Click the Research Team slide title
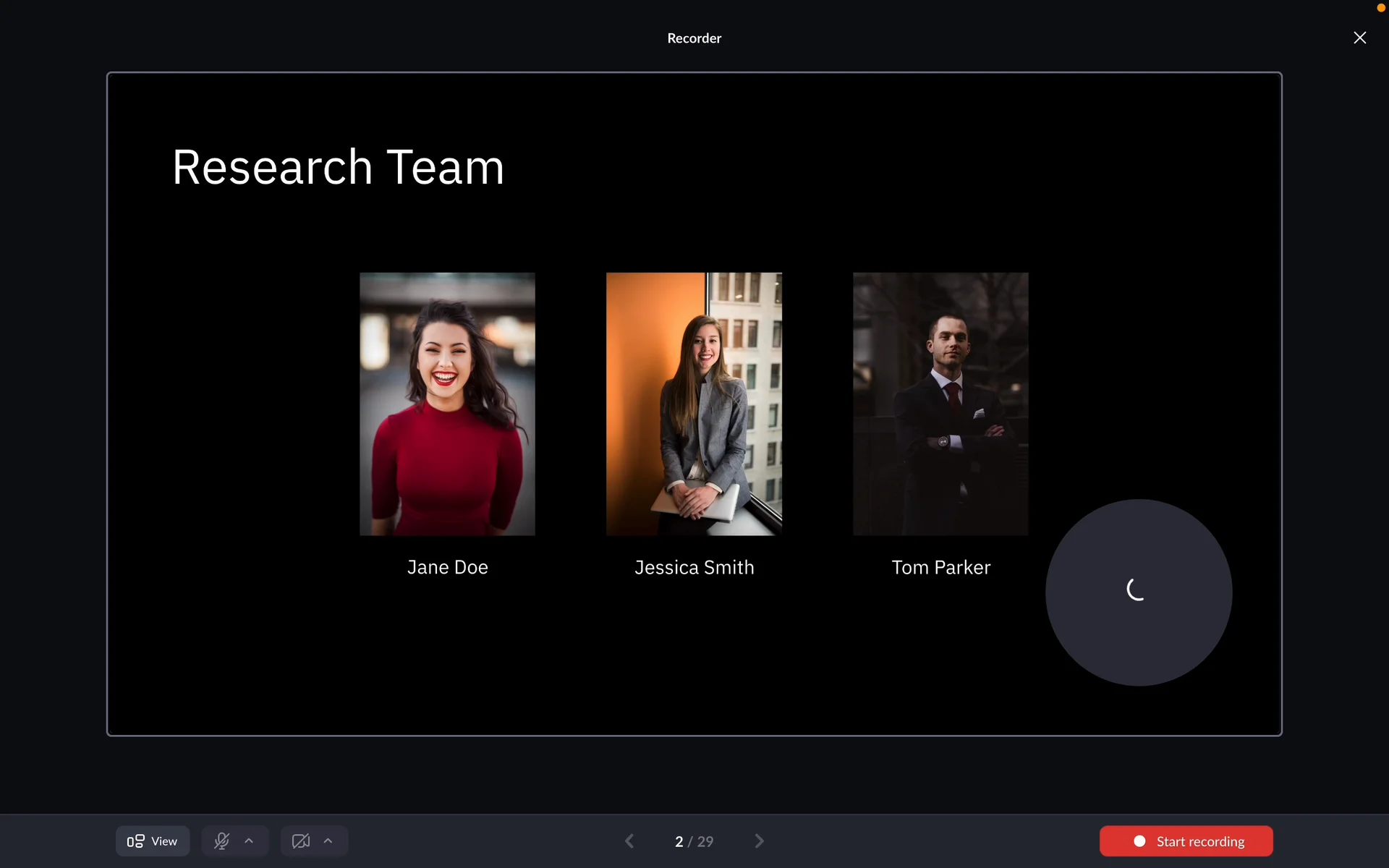Screen dimensions: 1389x868 pyautogui.click(x=338, y=167)
